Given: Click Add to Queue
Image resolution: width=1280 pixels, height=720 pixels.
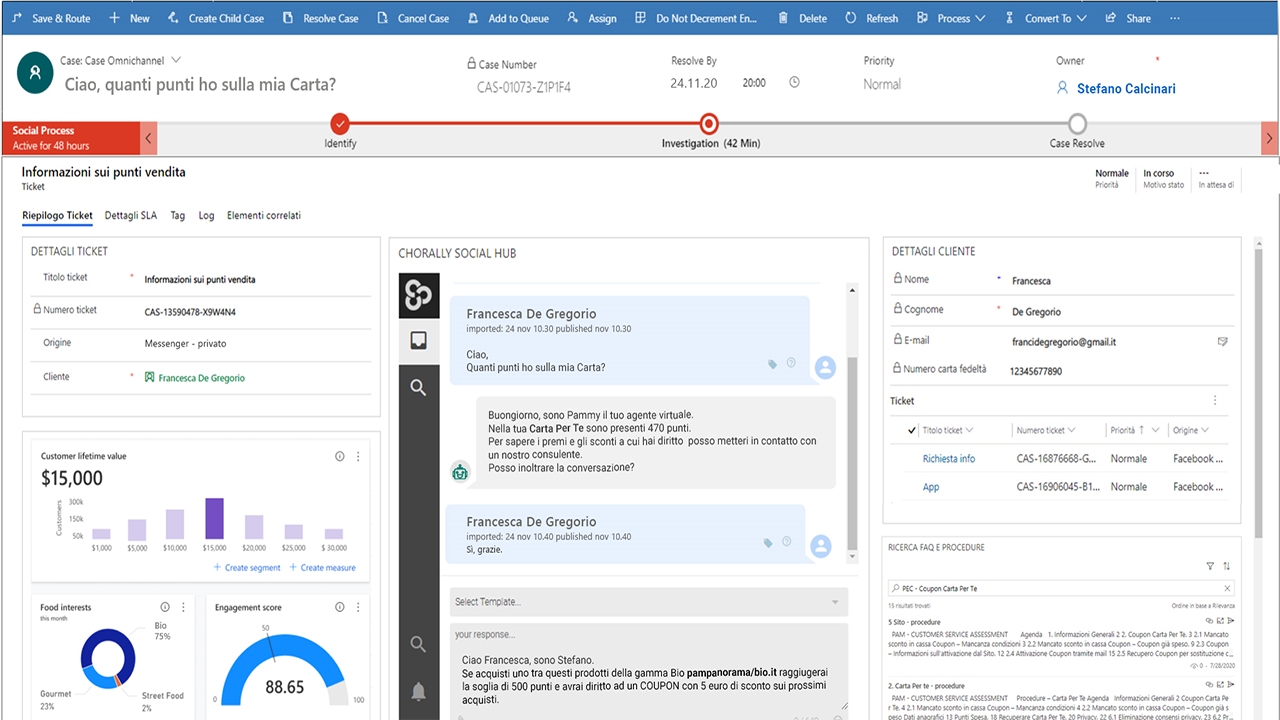Looking at the screenshot, I should click(x=508, y=18).
